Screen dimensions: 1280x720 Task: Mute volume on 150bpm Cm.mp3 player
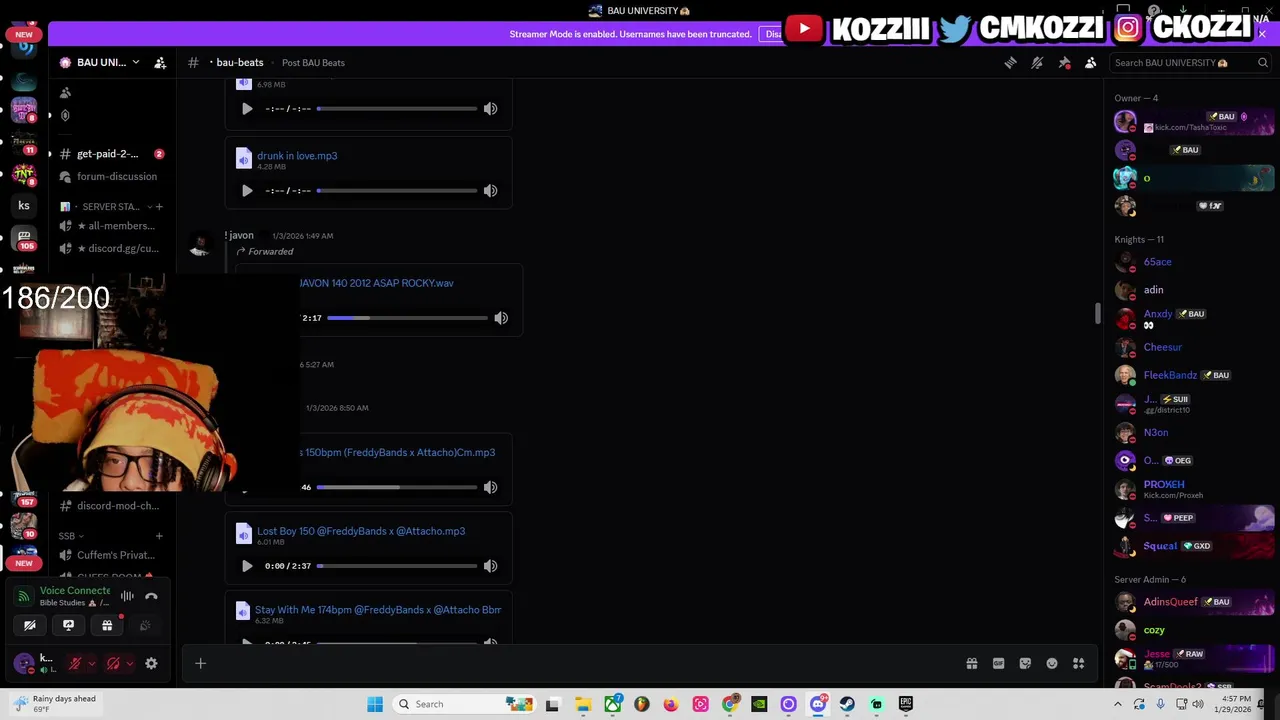[490, 487]
